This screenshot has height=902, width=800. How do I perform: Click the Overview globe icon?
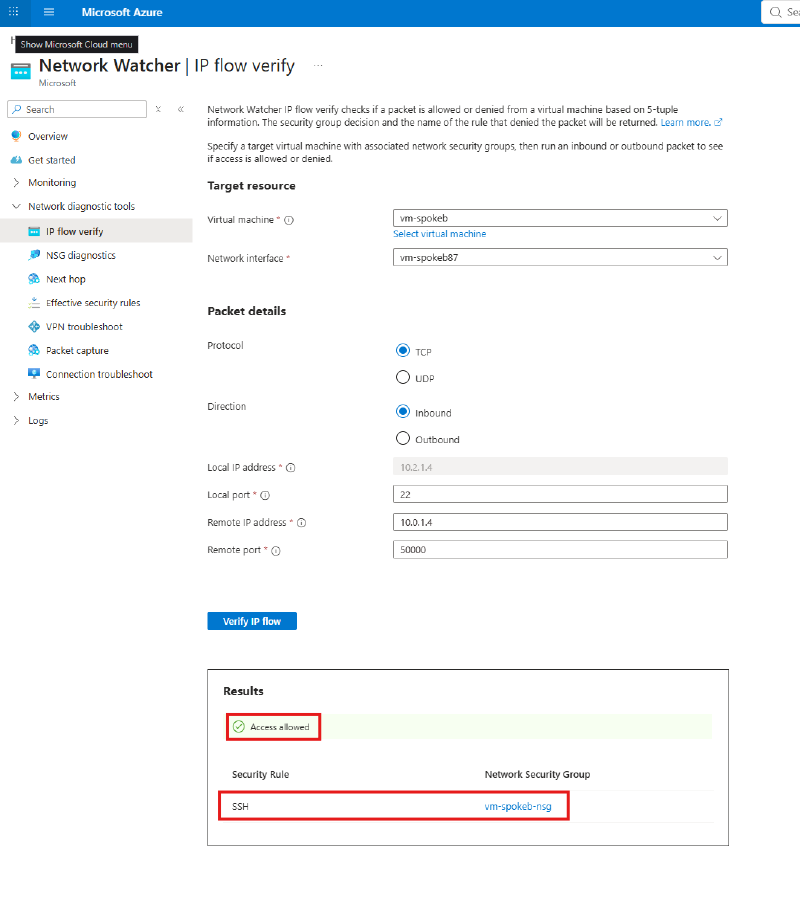point(16,136)
